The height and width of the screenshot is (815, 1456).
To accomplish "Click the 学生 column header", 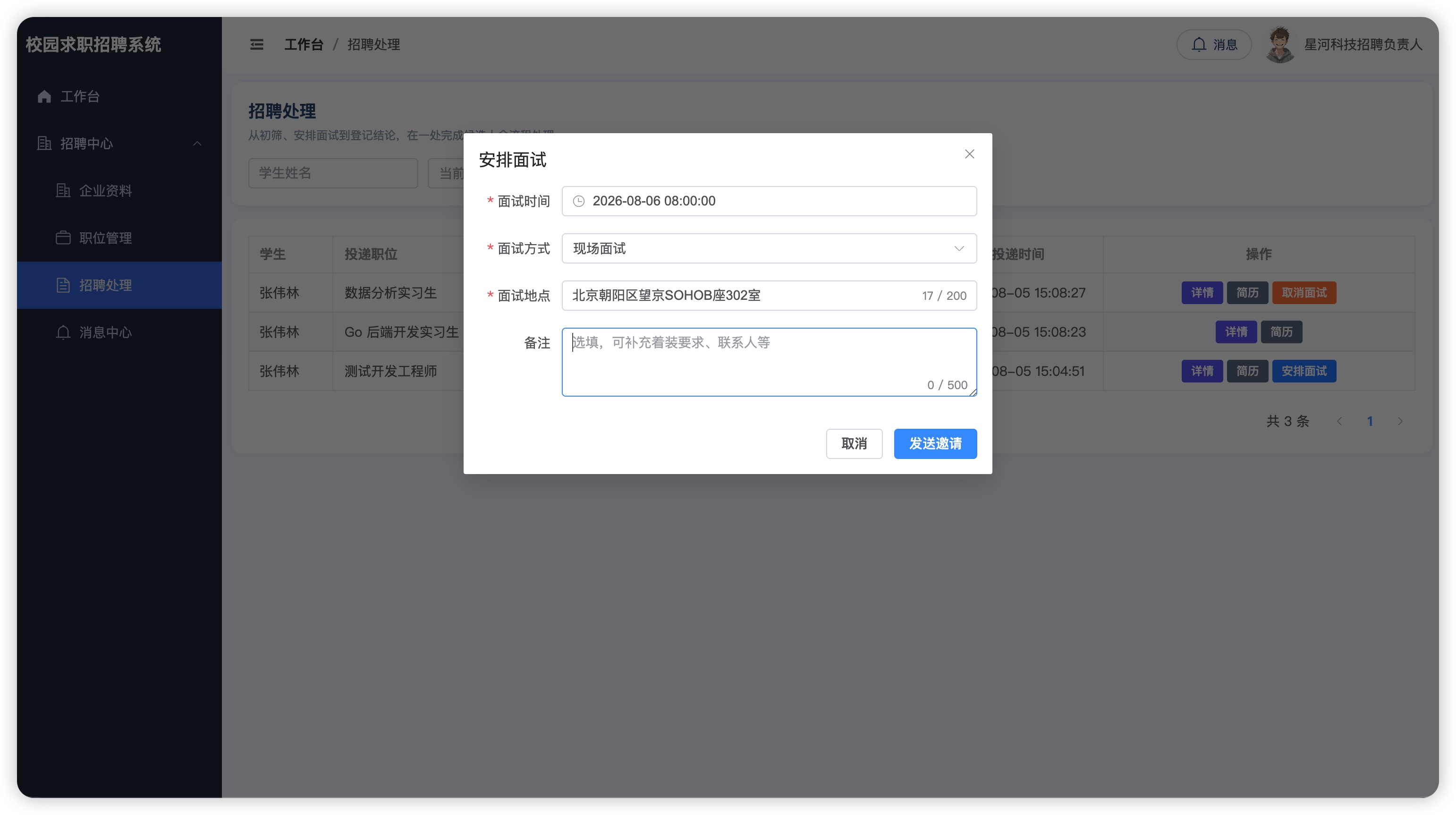I will point(272,255).
